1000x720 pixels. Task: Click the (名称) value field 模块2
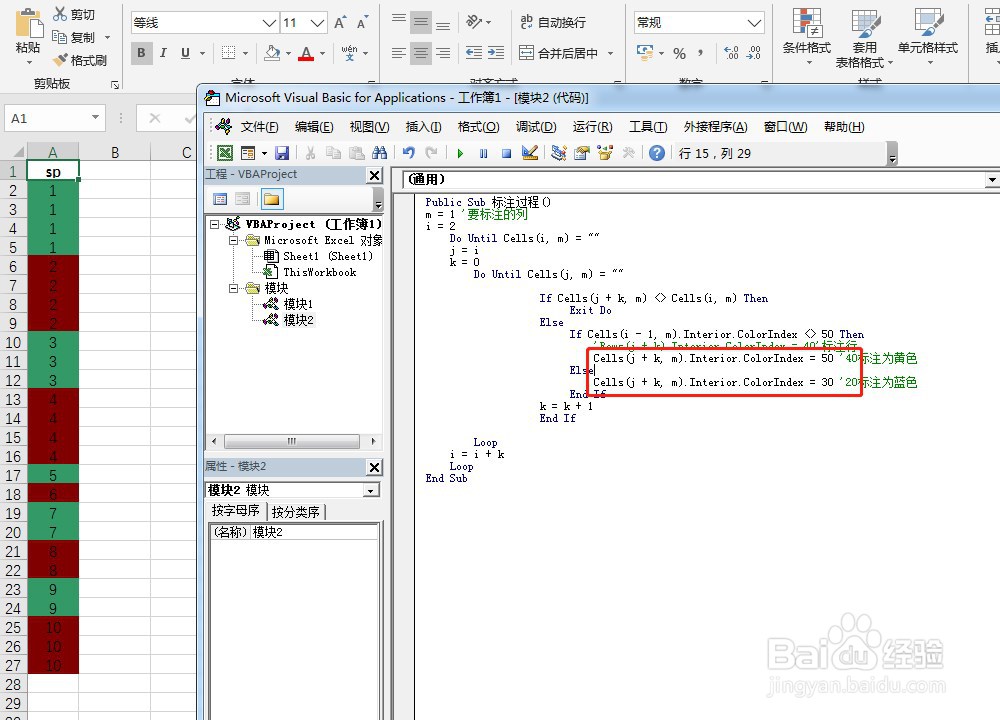pyautogui.click(x=314, y=532)
